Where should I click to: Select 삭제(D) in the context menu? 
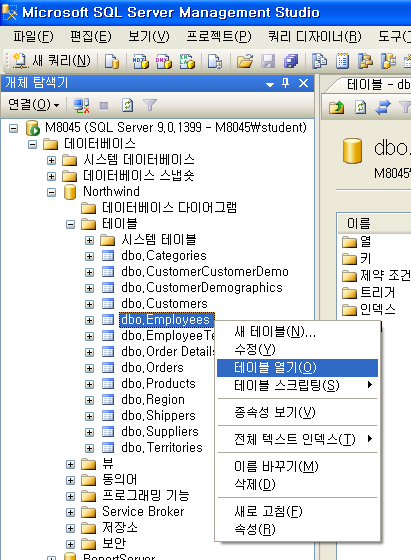click(297, 484)
